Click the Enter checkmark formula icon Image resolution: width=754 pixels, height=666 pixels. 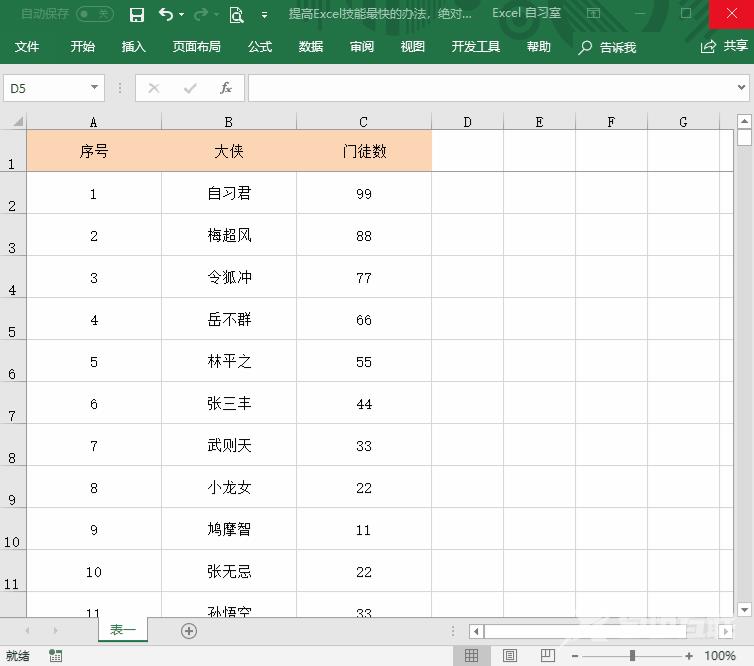(190, 88)
